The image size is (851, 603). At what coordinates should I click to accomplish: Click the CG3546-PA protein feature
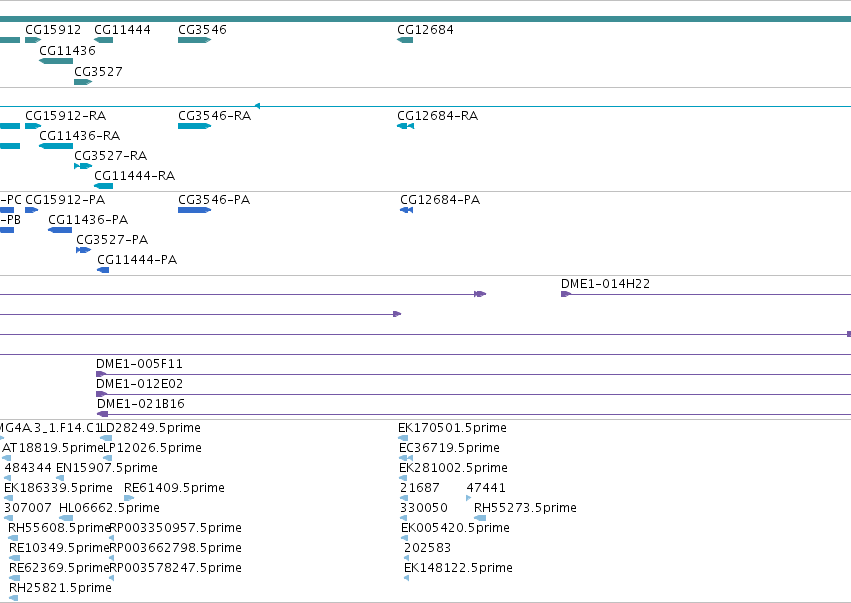[x=194, y=210]
